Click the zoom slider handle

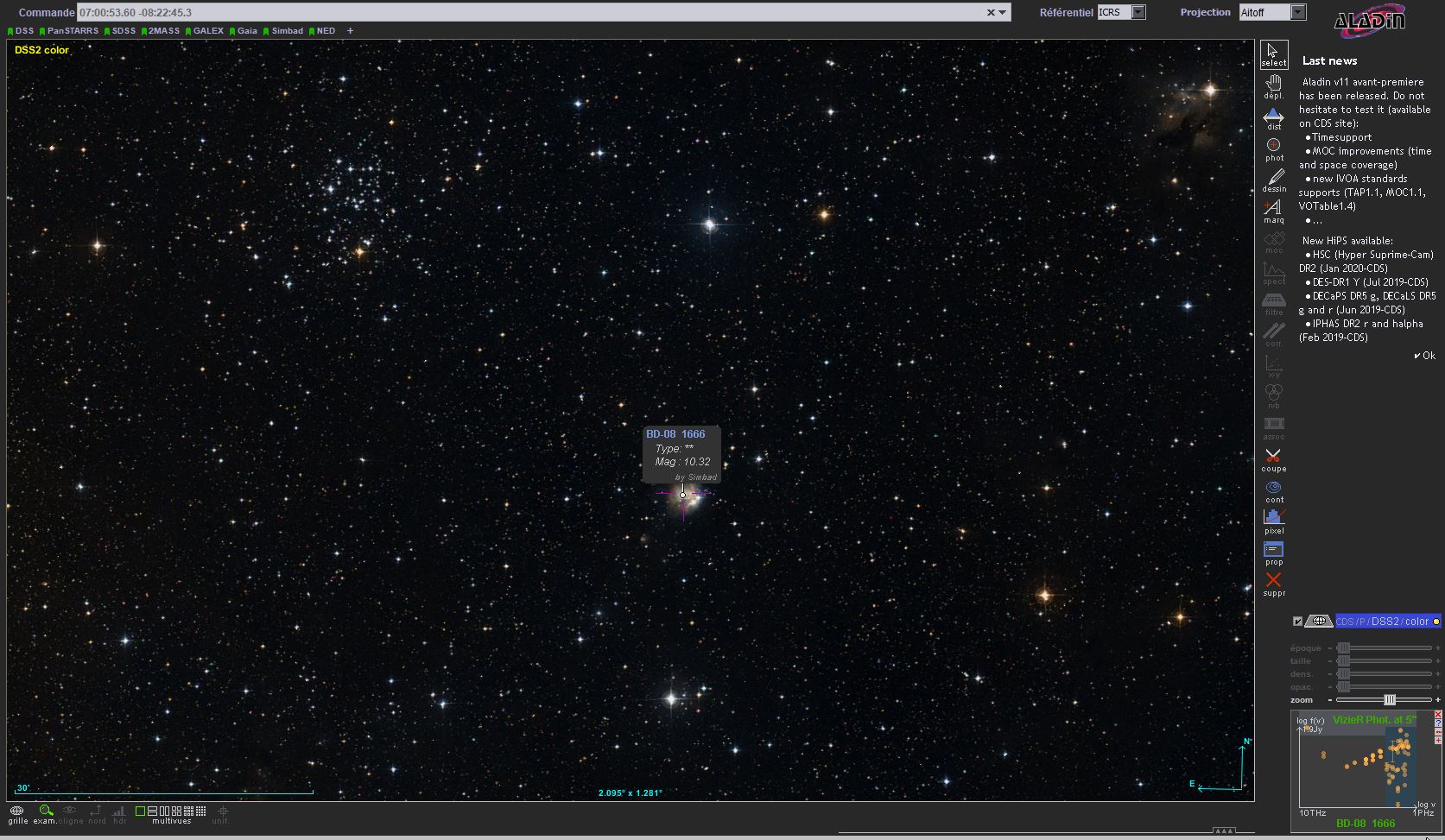tap(1389, 699)
